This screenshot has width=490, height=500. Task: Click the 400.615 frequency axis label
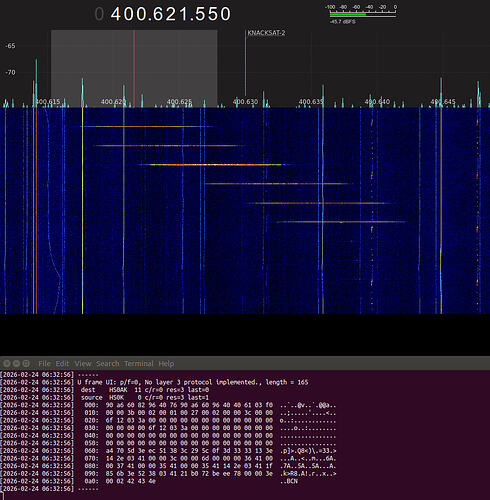point(48,102)
